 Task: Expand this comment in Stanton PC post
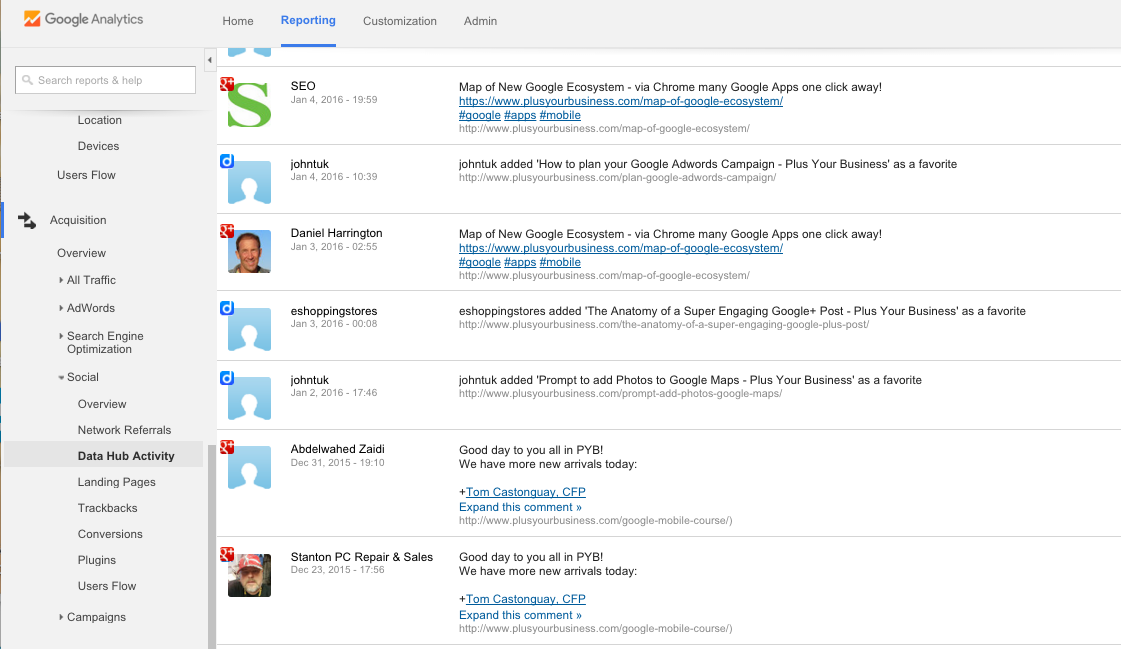coord(520,615)
